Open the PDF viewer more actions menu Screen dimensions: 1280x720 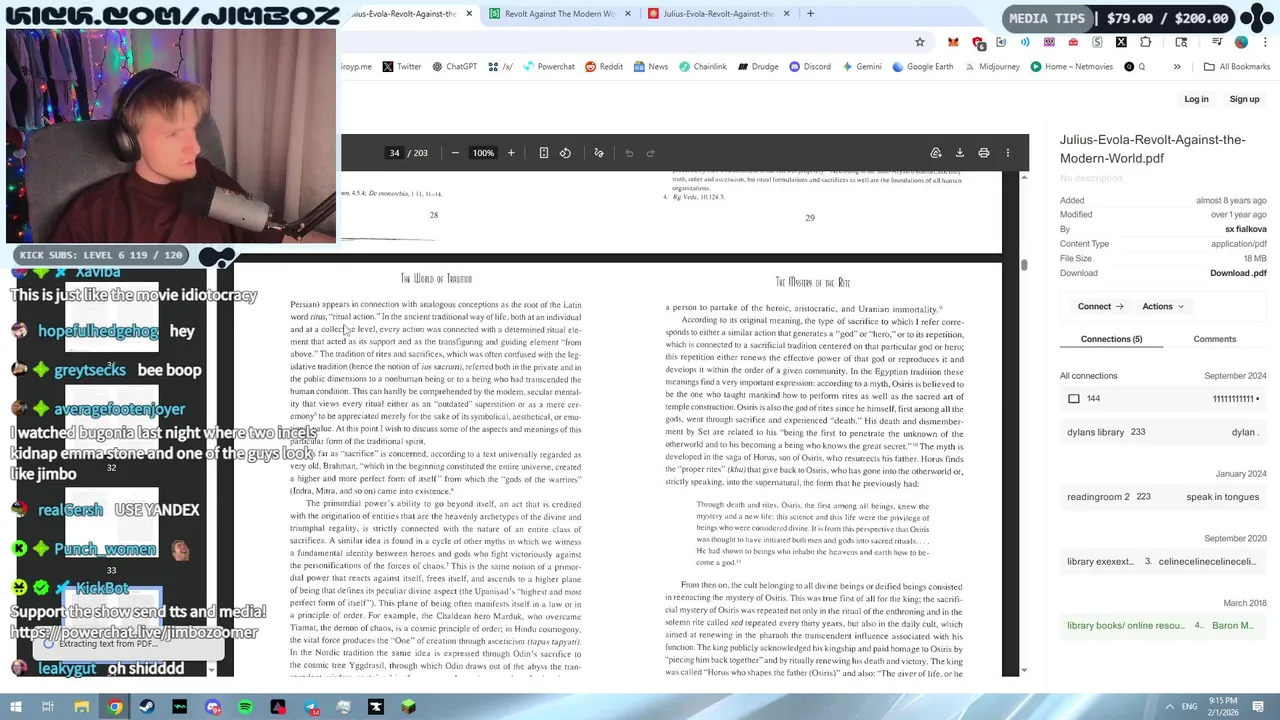[1008, 153]
